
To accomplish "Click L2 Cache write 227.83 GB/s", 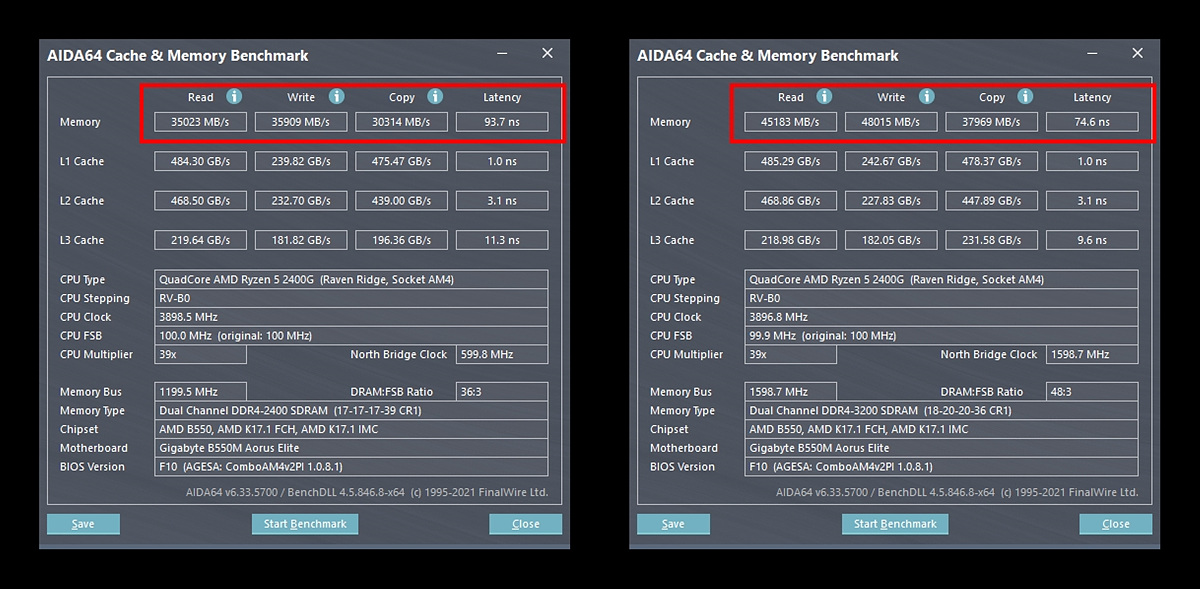I will 891,201.
